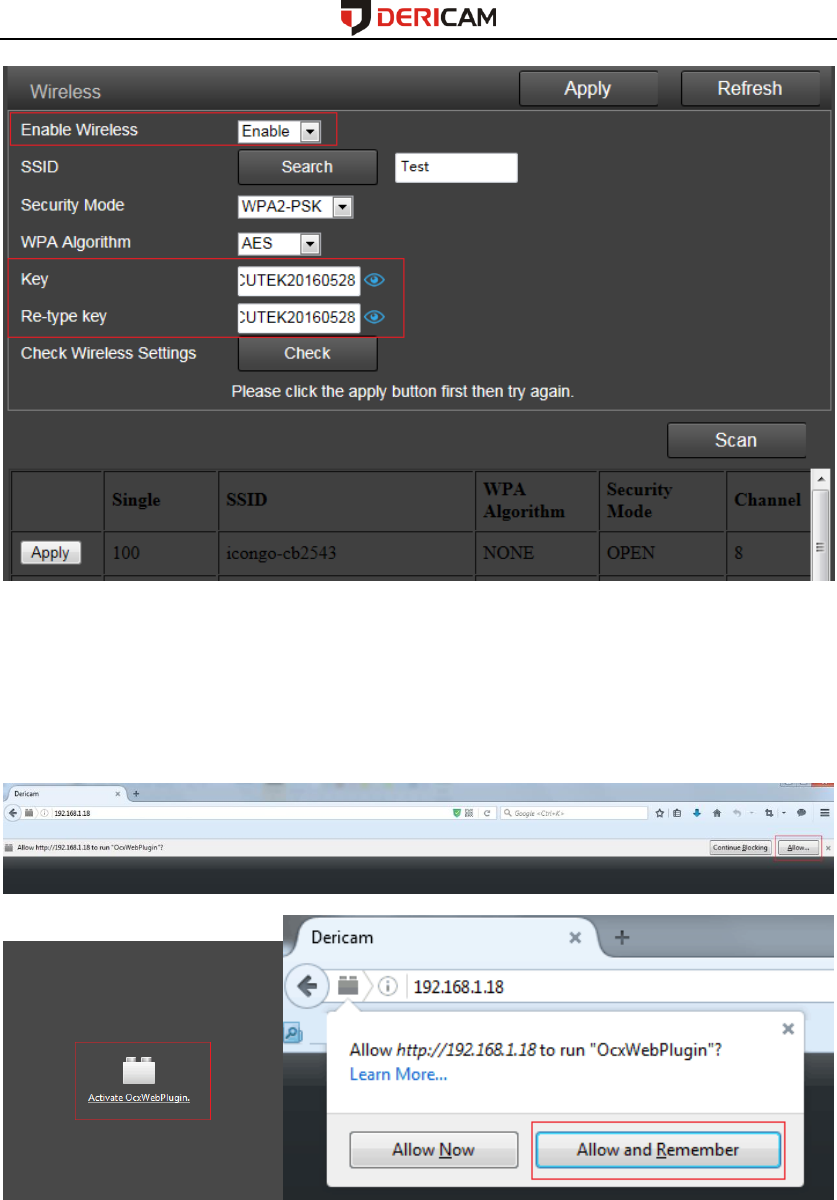Click the Allow... button in small browser notification bar
Viewport: 837px width, 1200px height.
pos(799,847)
